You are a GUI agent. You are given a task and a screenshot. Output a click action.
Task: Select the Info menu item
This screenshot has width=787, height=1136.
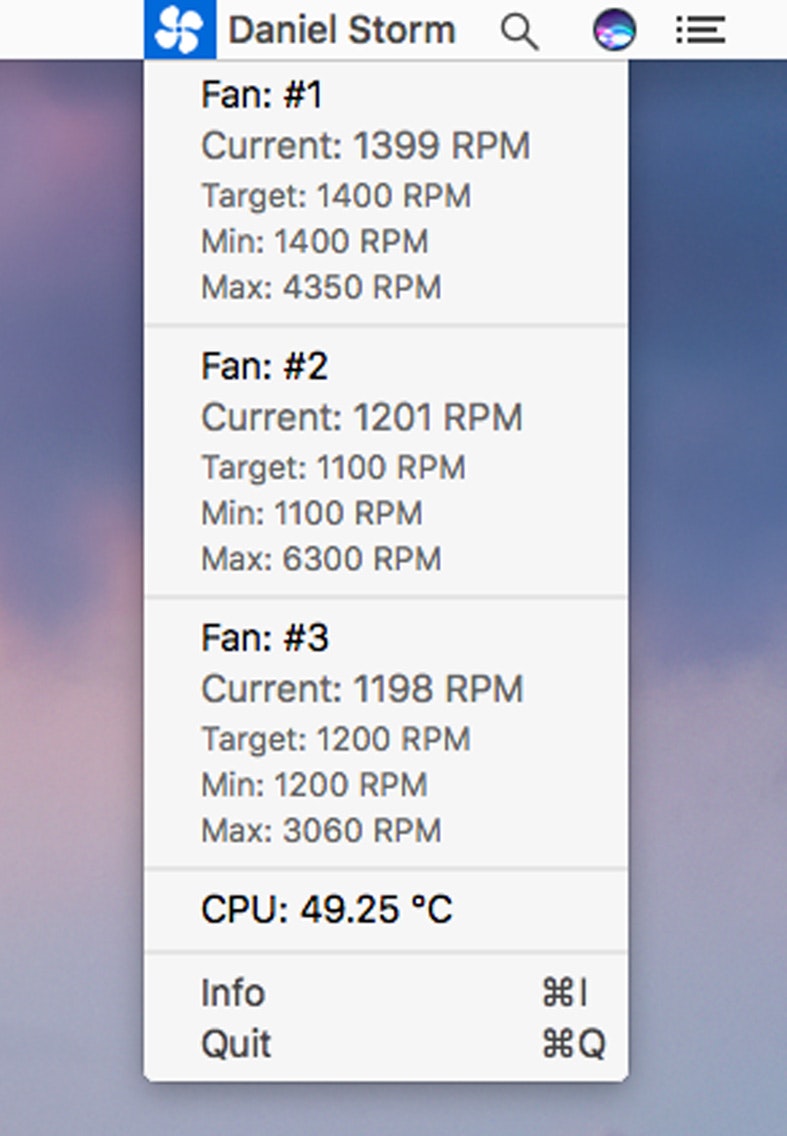click(x=233, y=993)
